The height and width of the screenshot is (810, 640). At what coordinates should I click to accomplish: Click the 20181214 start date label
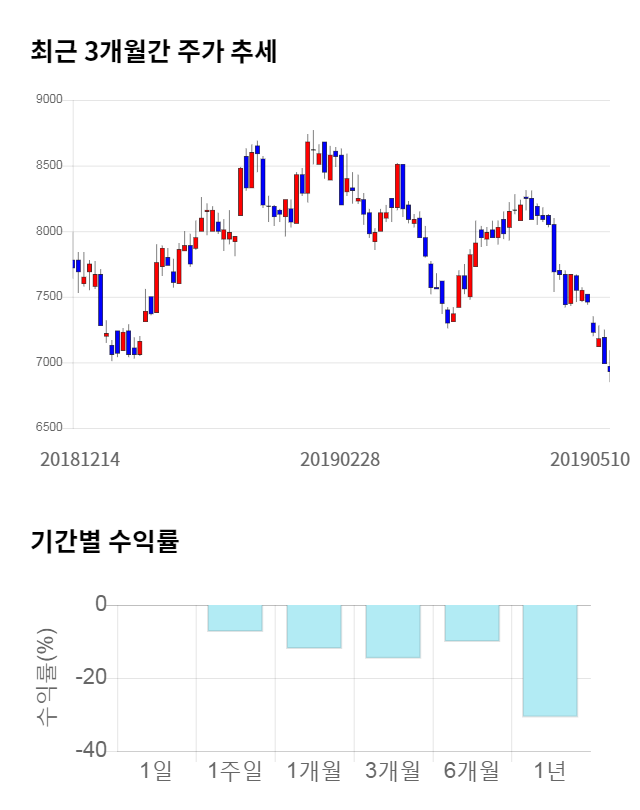coord(80,459)
